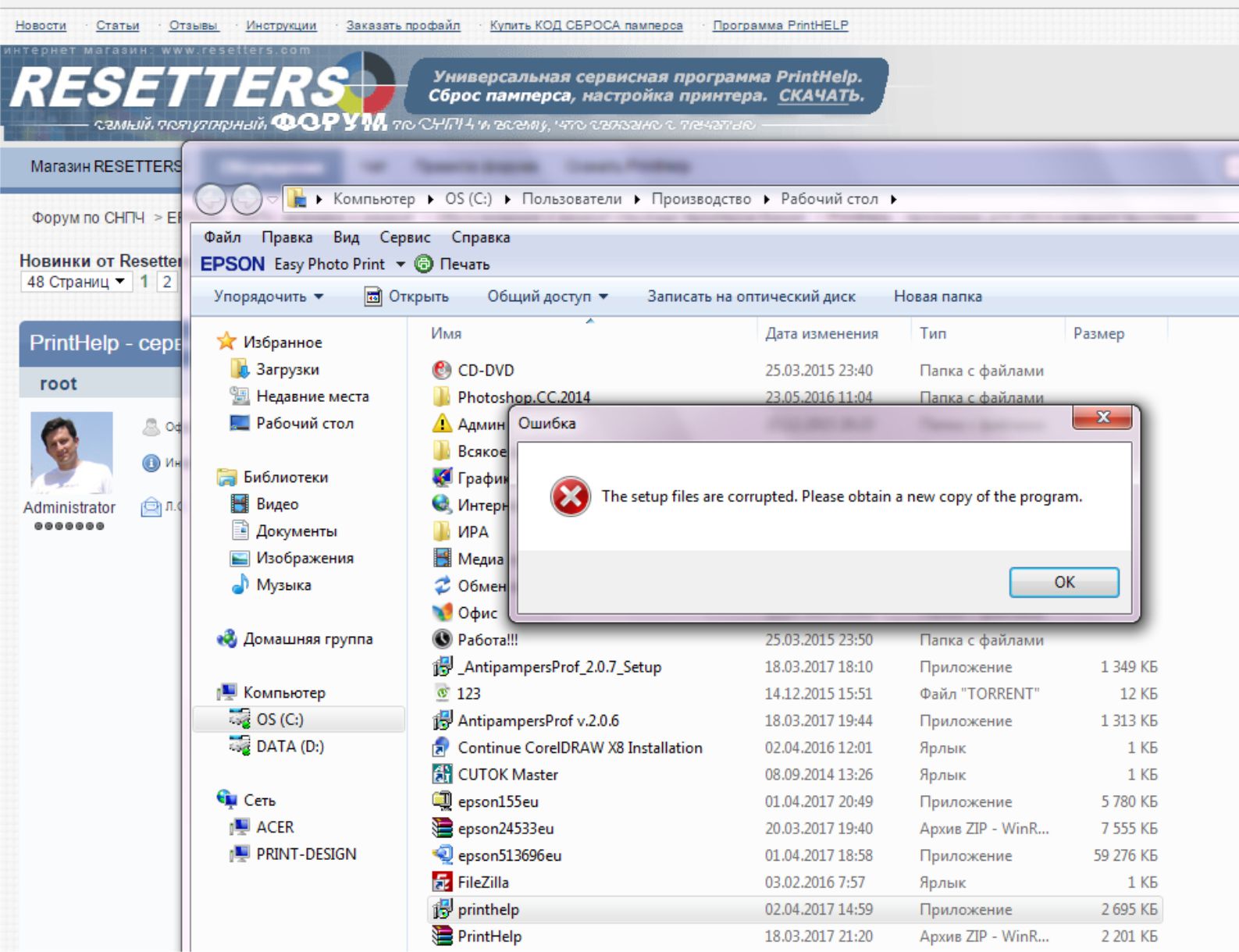Open the Музыка library
The width and height of the screenshot is (1239, 952).
[283, 585]
